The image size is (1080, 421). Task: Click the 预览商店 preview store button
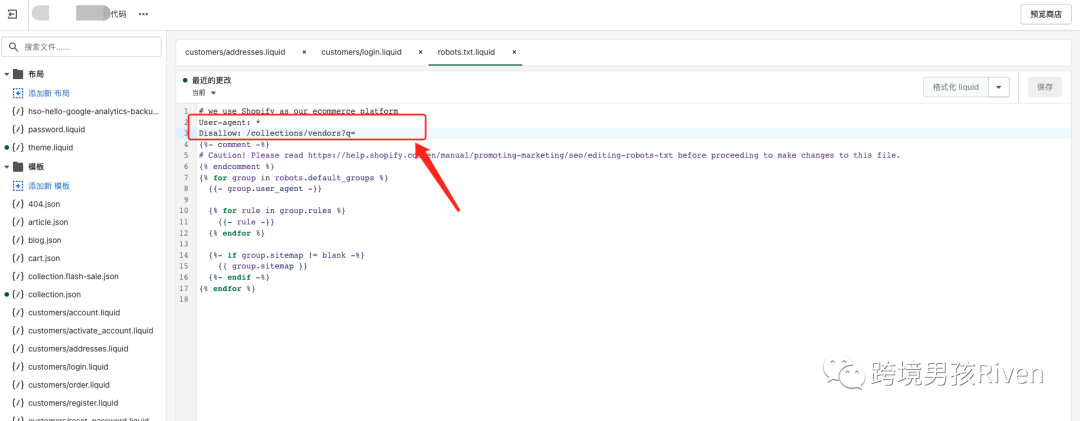[1045, 14]
